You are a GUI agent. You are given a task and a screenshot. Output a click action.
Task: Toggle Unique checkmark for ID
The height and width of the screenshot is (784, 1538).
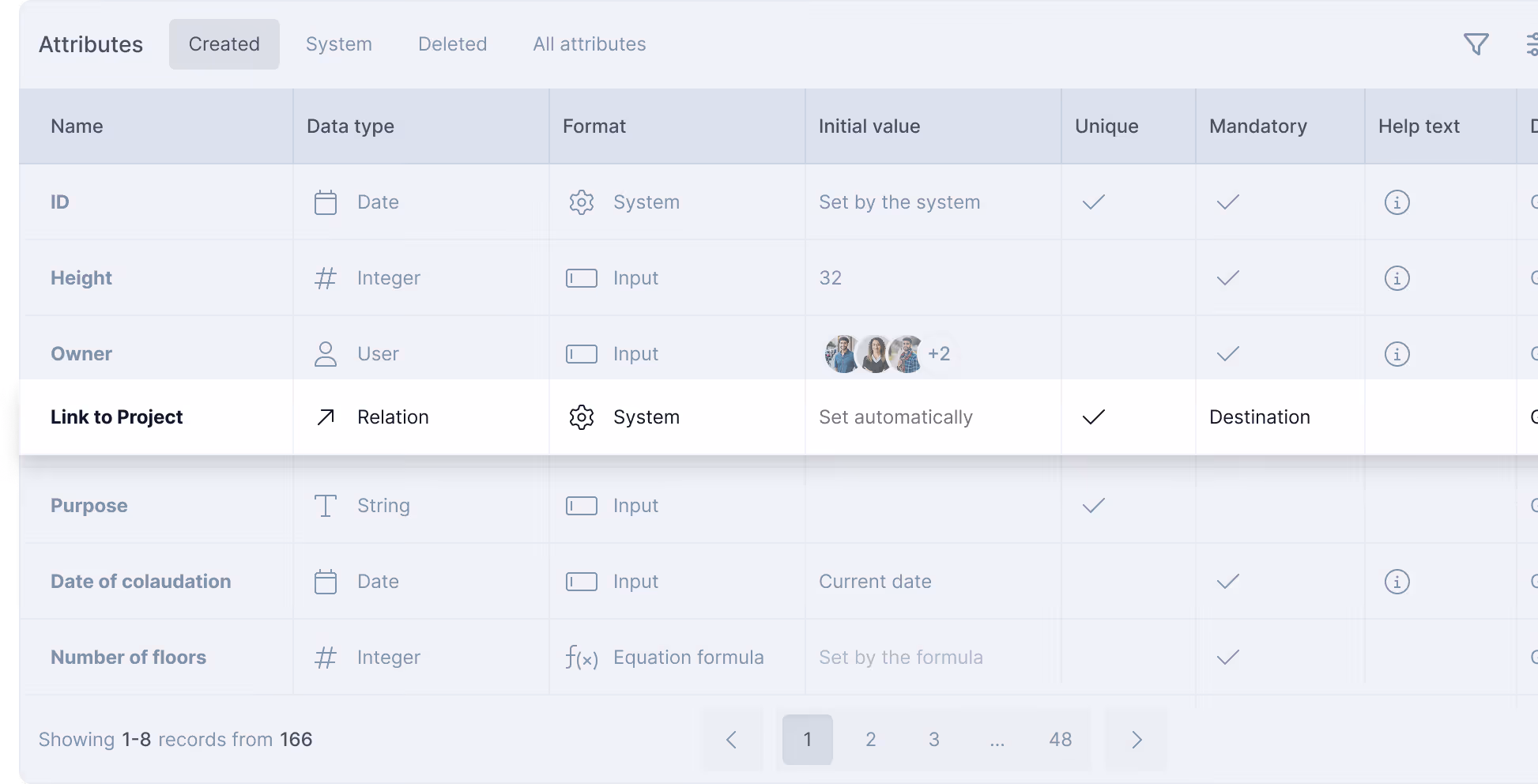pyautogui.click(x=1094, y=202)
